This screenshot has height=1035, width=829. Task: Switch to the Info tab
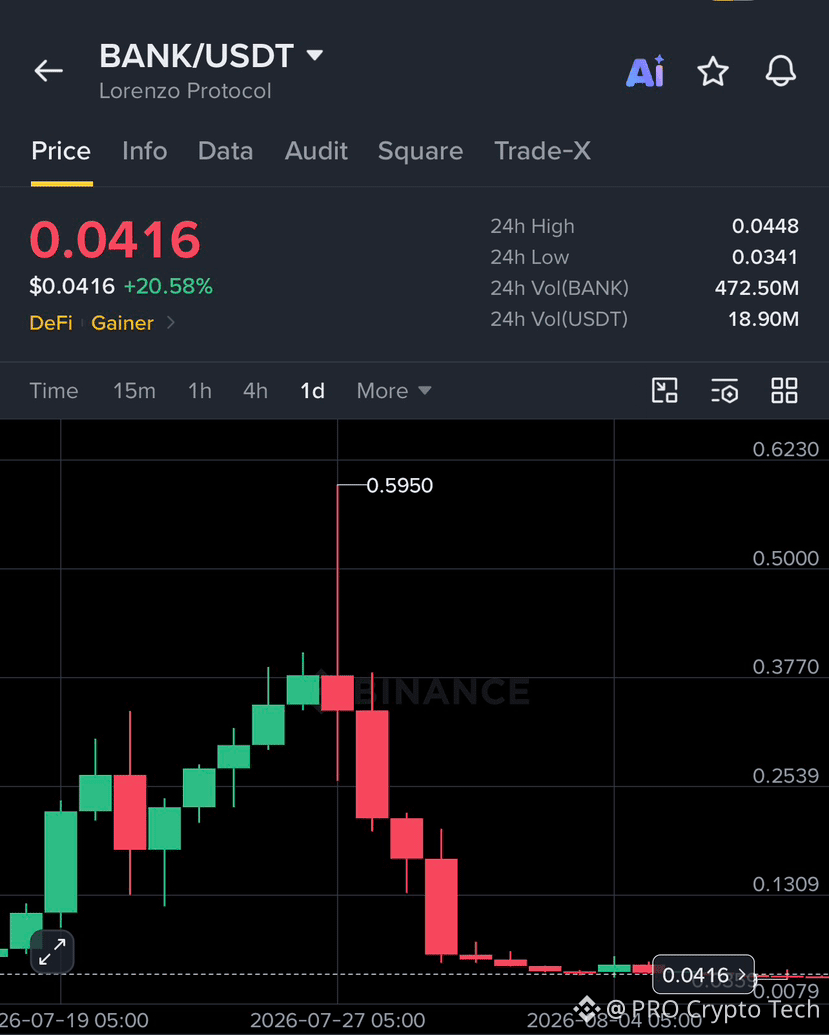[x=145, y=151]
